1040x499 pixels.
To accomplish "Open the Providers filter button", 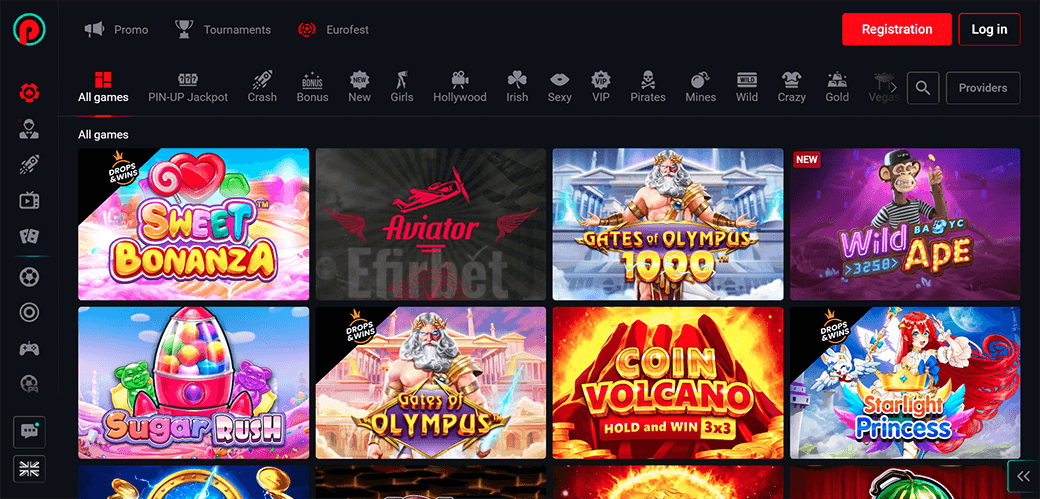I will coord(983,88).
